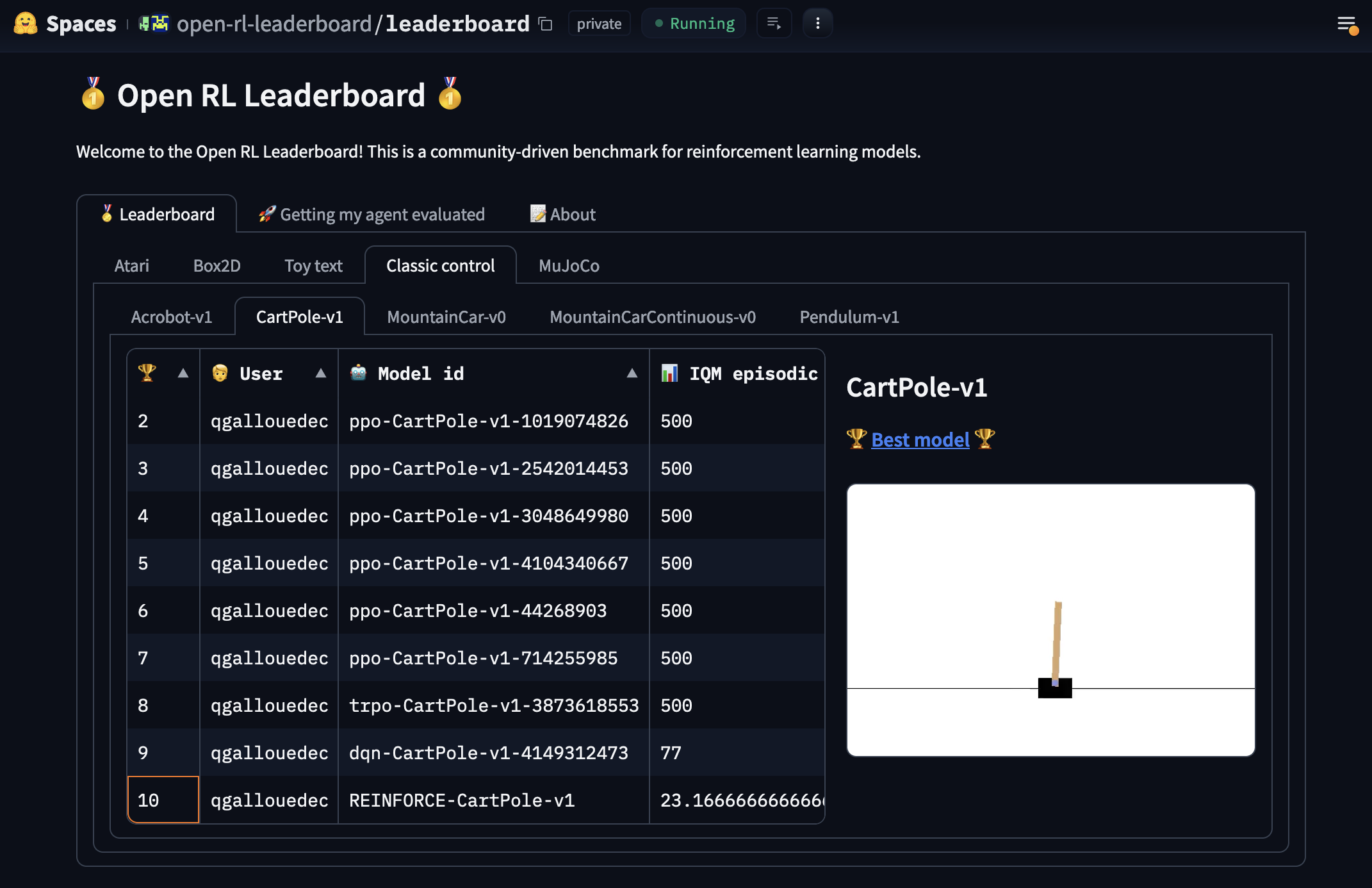The height and width of the screenshot is (888, 1372).
Task: Click rank cell 2
Action: click(x=163, y=421)
